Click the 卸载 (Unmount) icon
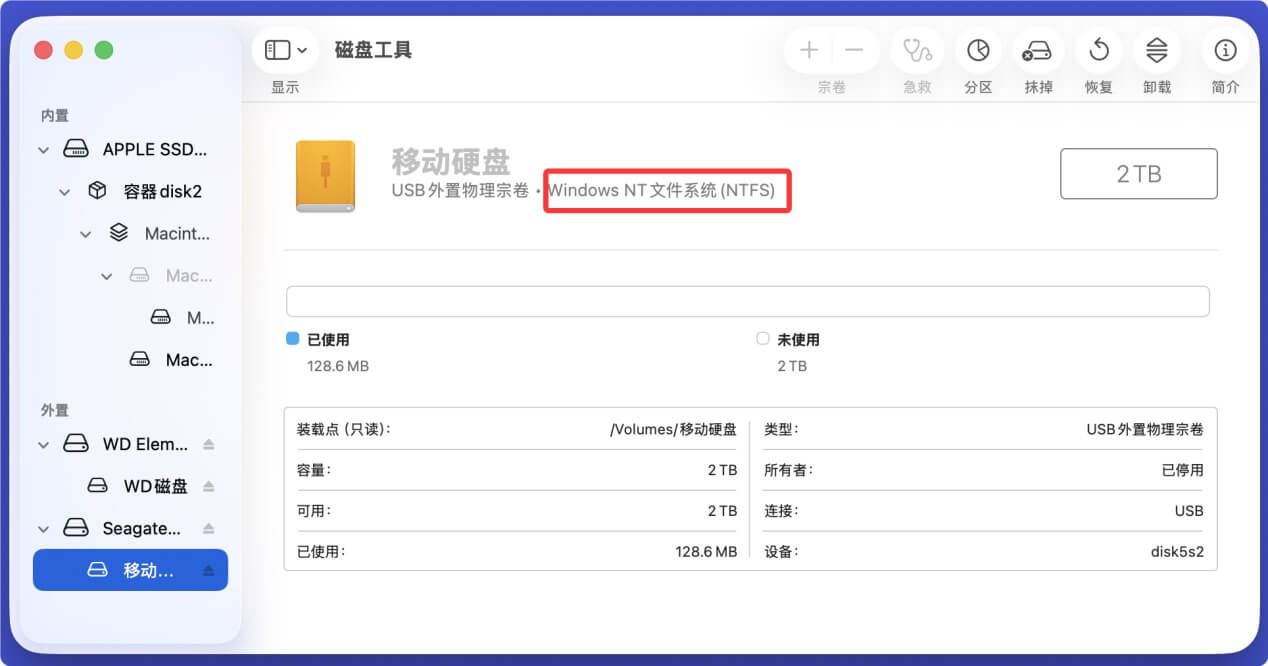This screenshot has width=1268, height=666. (1157, 50)
